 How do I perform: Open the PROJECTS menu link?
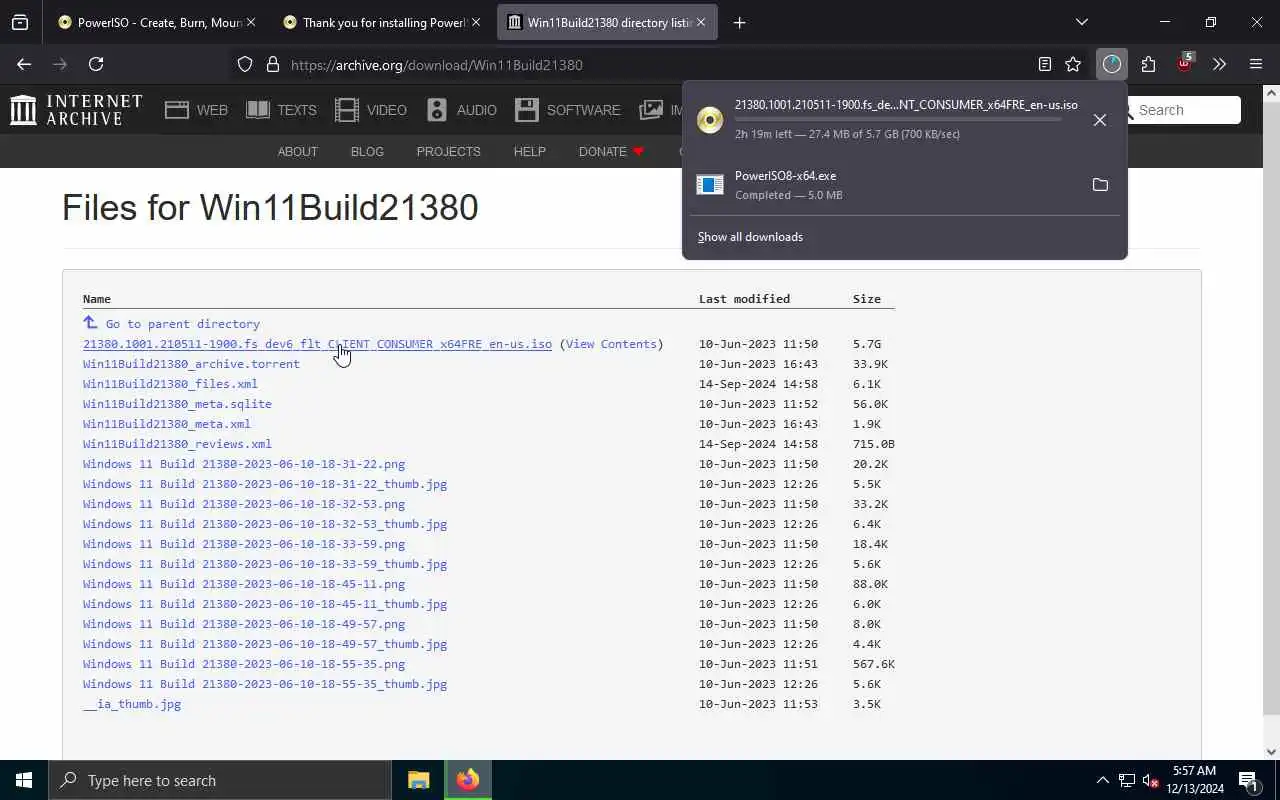tap(448, 152)
